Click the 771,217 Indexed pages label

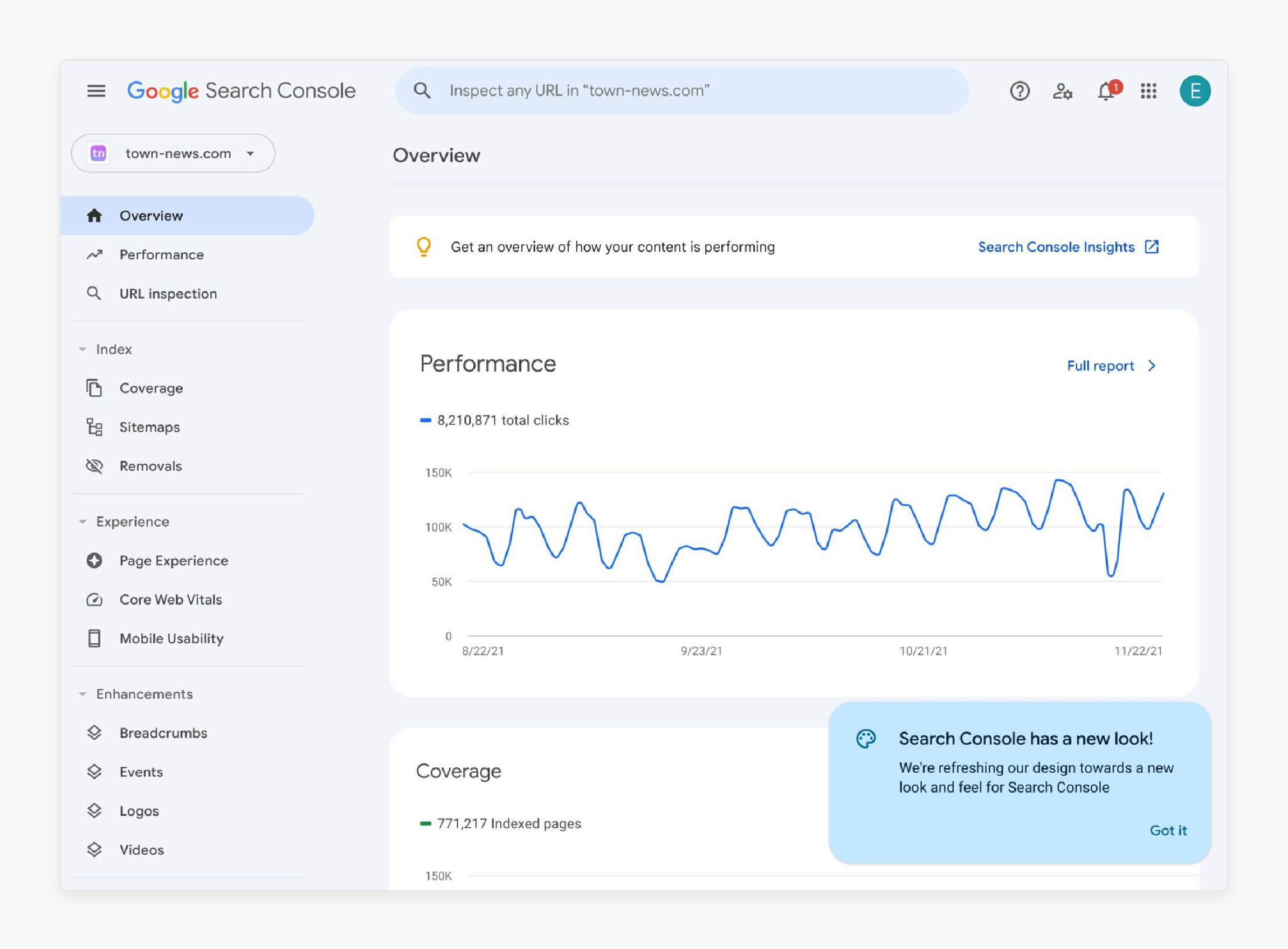pyautogui.click(x=509, y=824)
